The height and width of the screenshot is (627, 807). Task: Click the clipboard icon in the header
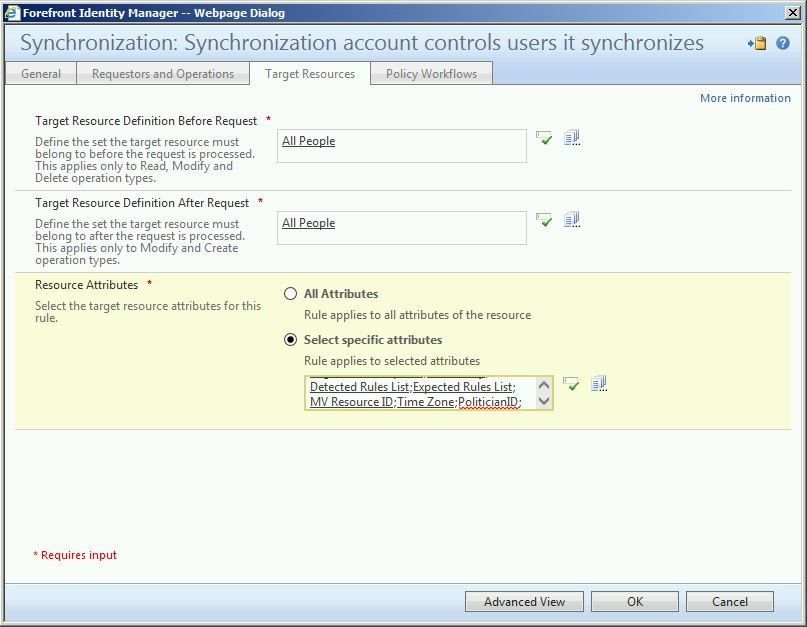click(x=758, y=43)
